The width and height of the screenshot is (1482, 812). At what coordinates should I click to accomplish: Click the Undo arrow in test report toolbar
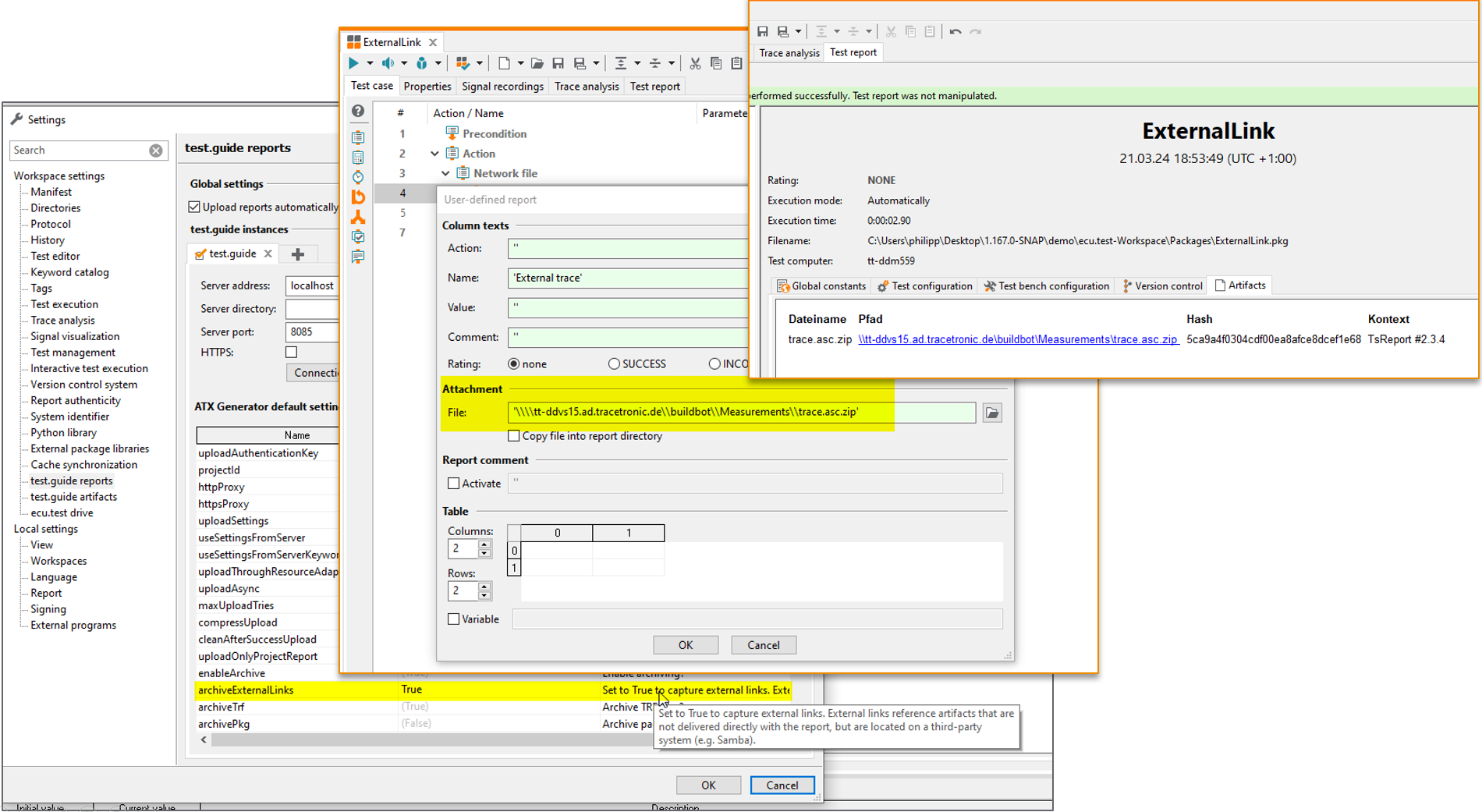(955, 31)
